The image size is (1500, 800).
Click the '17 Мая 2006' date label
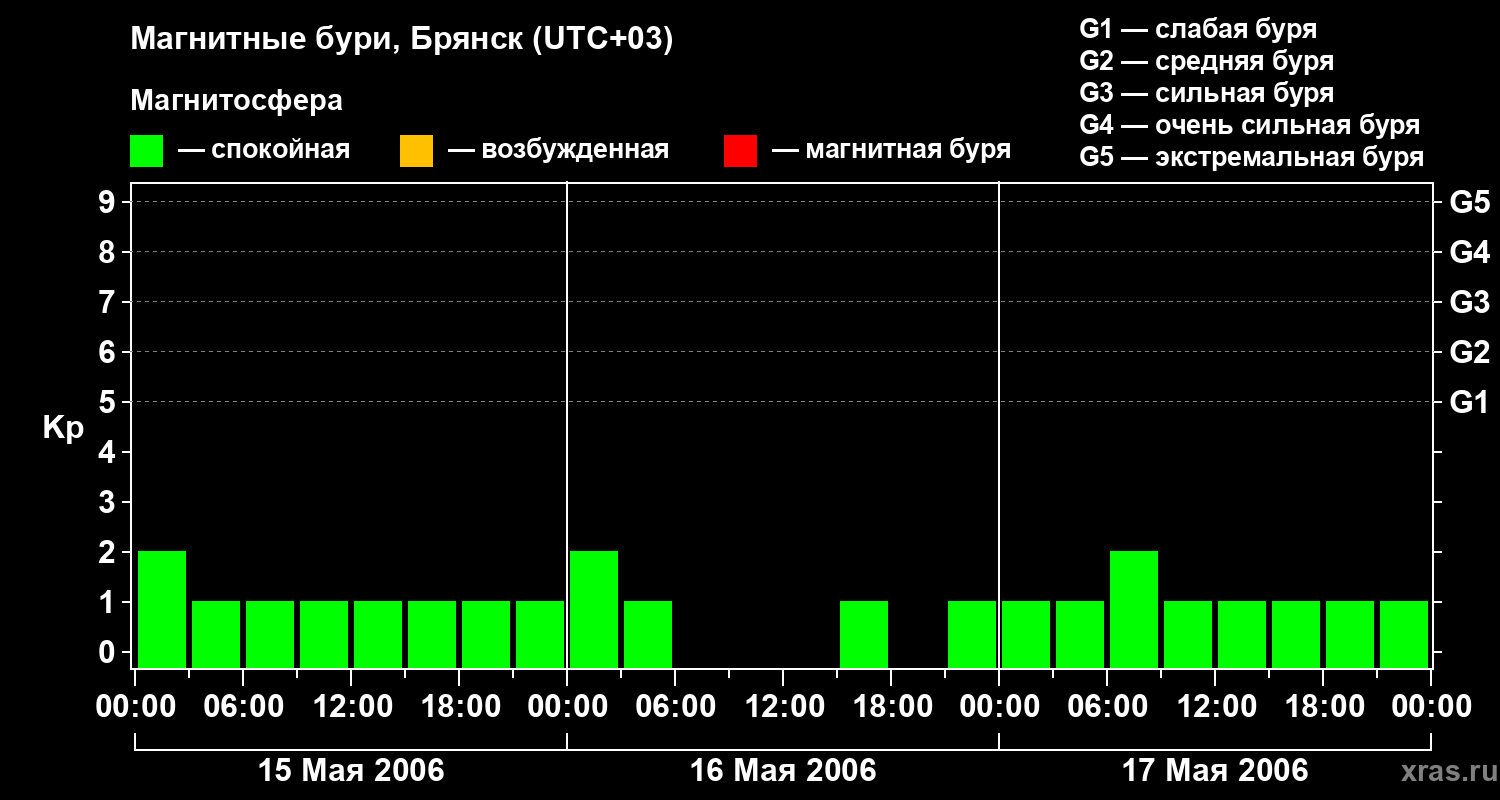point(1215,770)
